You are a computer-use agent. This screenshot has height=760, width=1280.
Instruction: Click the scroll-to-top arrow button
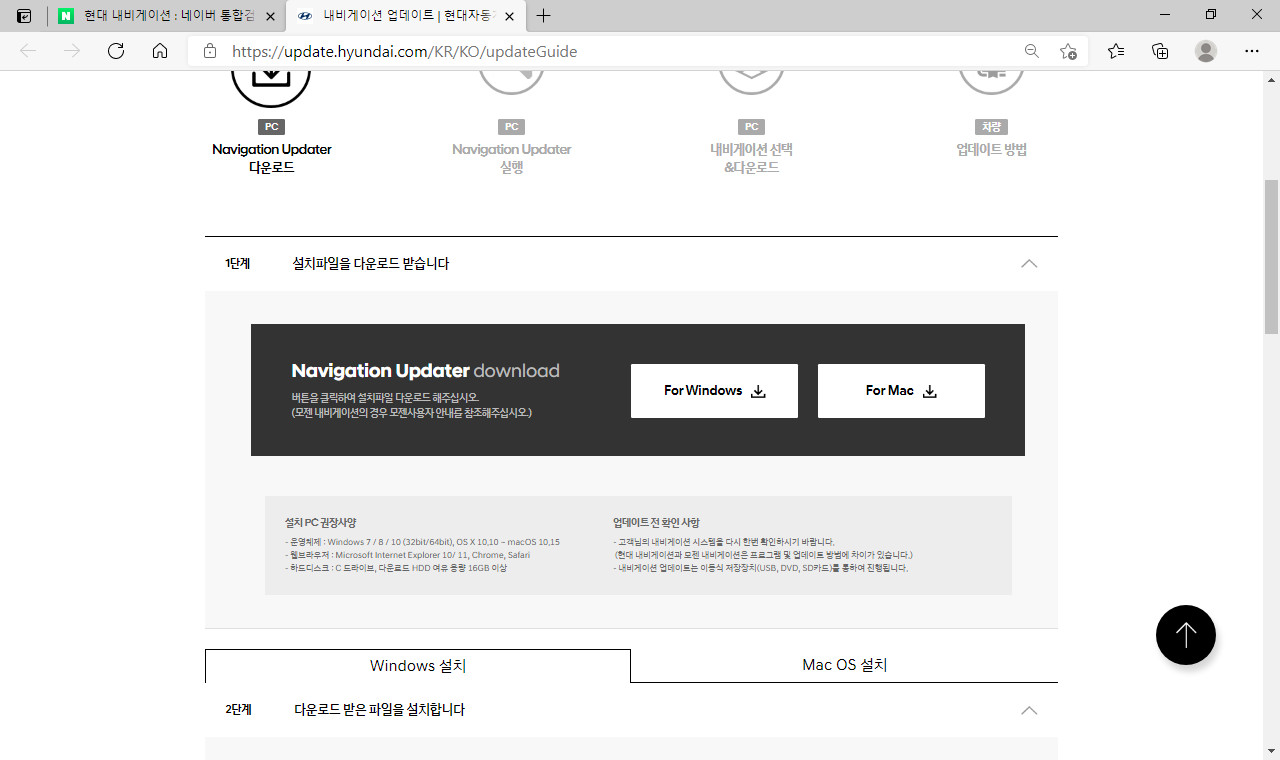pos(1186,635)
